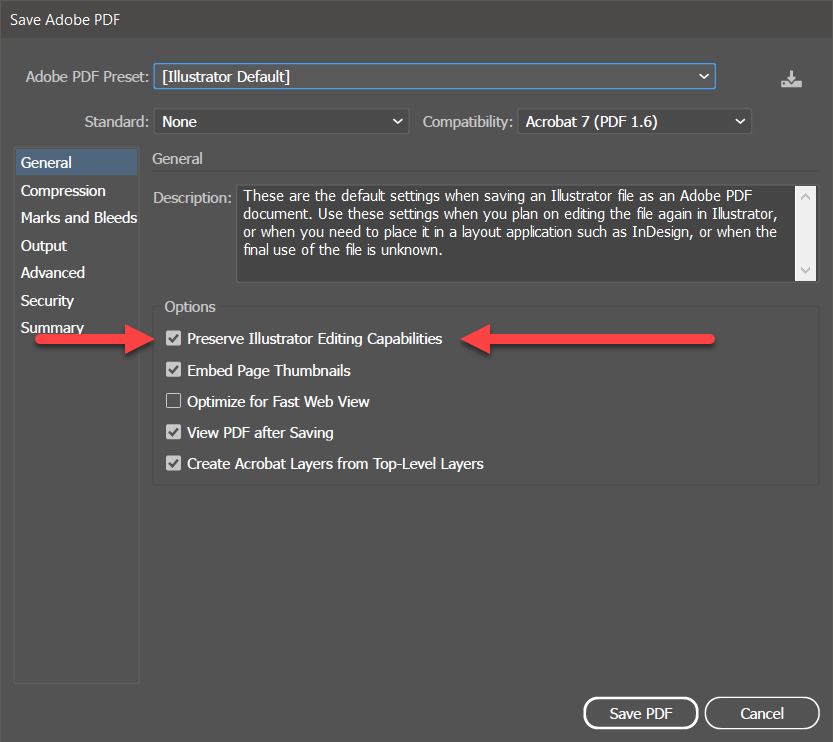Click inside the Description text box

515,233
